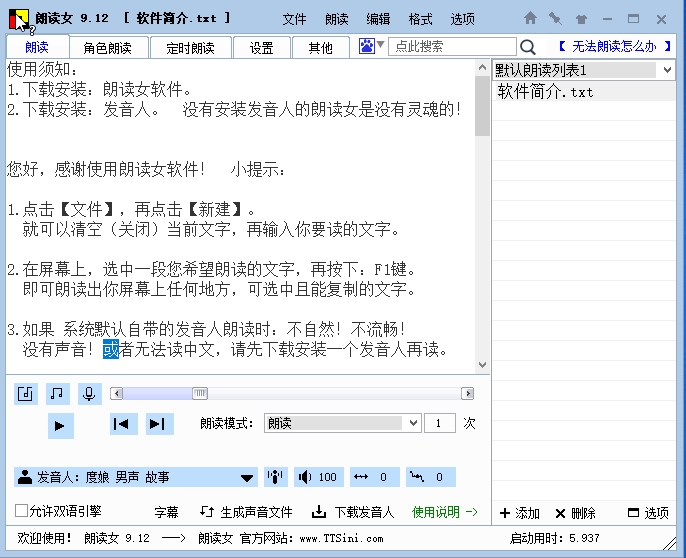Open the 编辑 menu
This screenshot has height=558, width=686.
[x=378, y=19]
